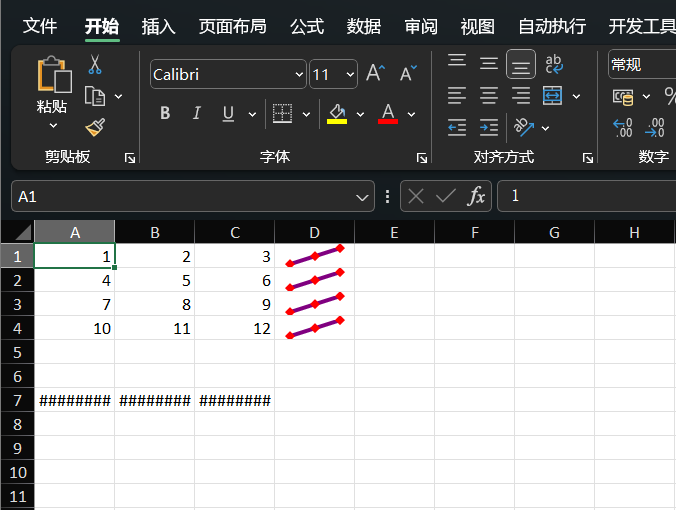Select cell containing 12
The image size is (676, 510).
235,329
